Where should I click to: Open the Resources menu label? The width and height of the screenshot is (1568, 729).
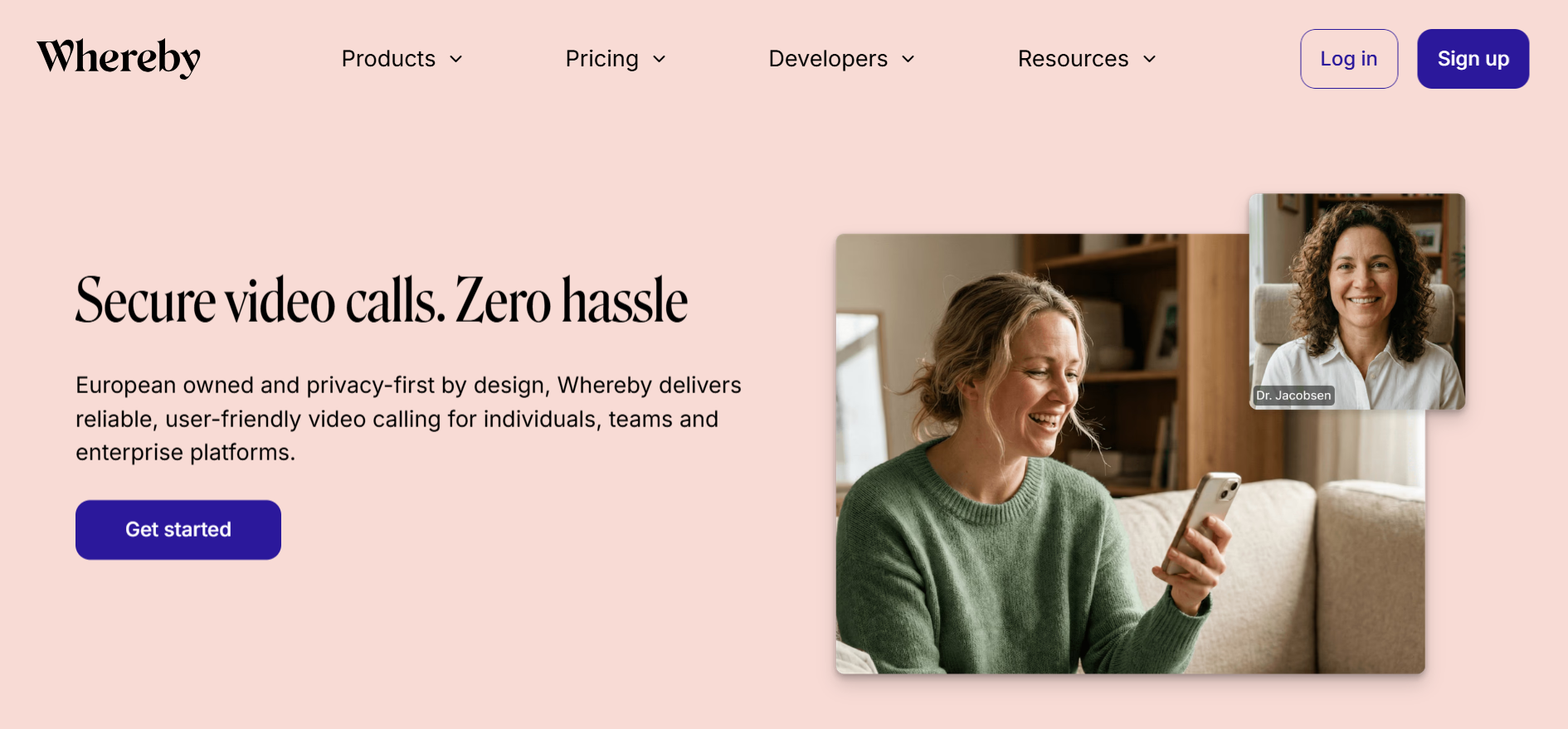pyautogui.click(x=1073, y=59)
